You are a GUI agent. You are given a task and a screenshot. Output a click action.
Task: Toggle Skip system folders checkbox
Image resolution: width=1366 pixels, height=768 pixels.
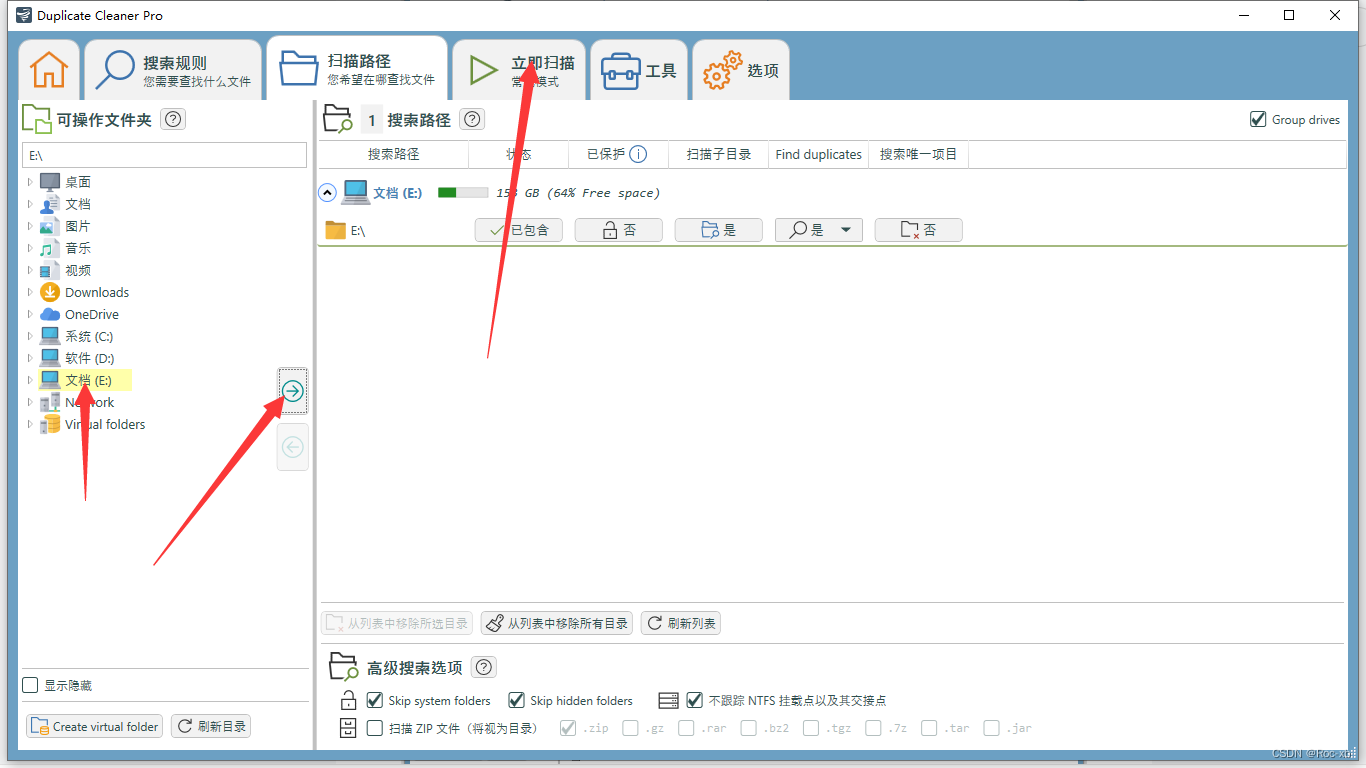375,700
